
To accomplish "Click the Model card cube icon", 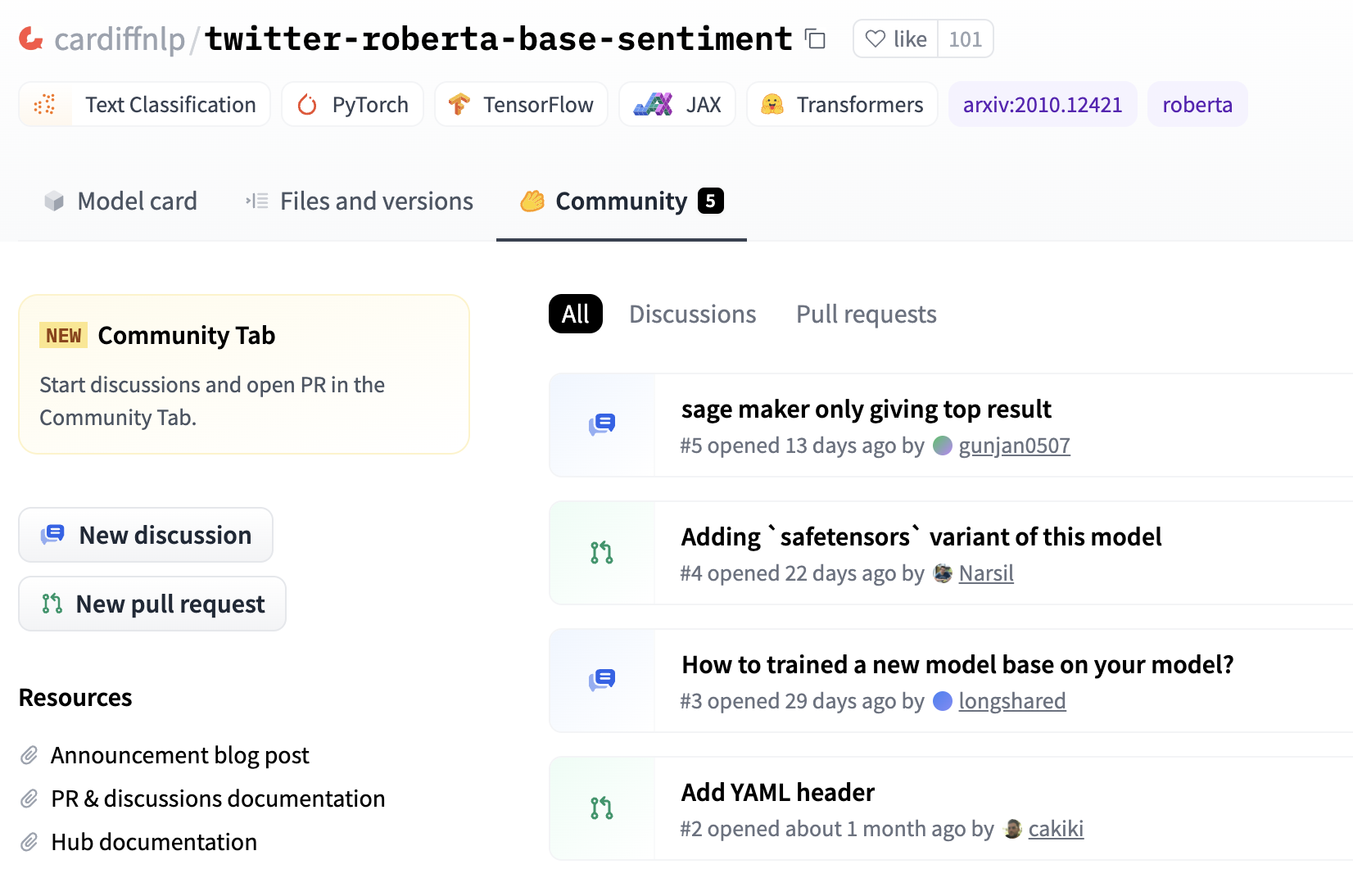I will click(54, 201).
